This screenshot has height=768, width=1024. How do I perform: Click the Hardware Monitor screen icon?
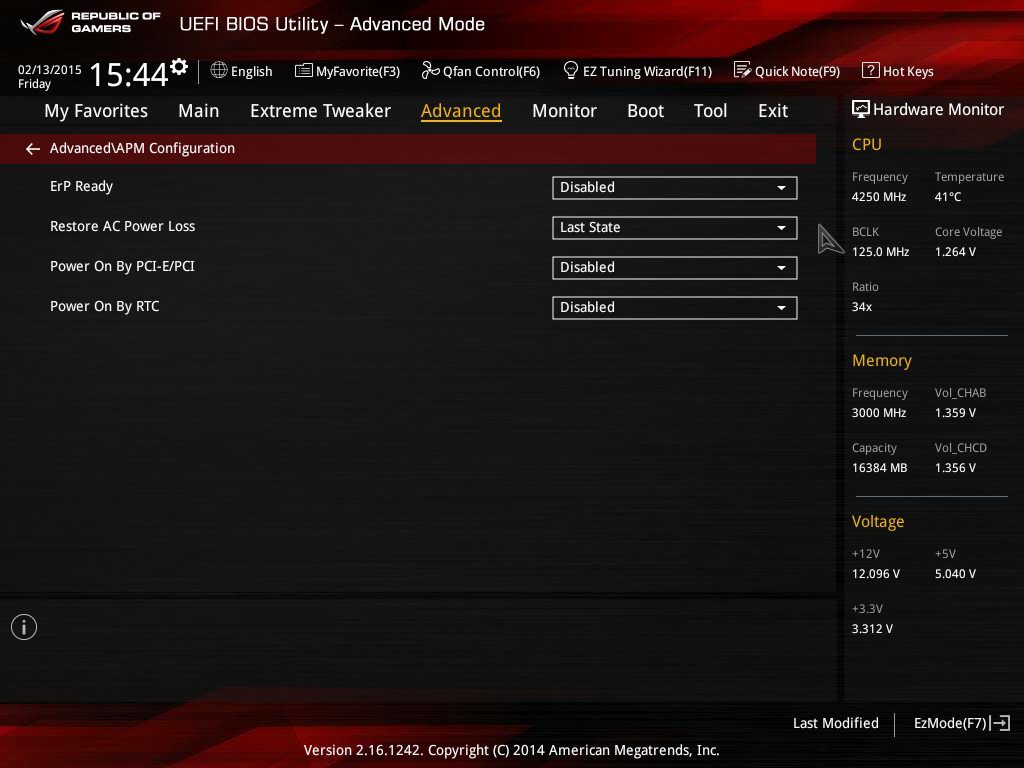click(x=861, y=109)
